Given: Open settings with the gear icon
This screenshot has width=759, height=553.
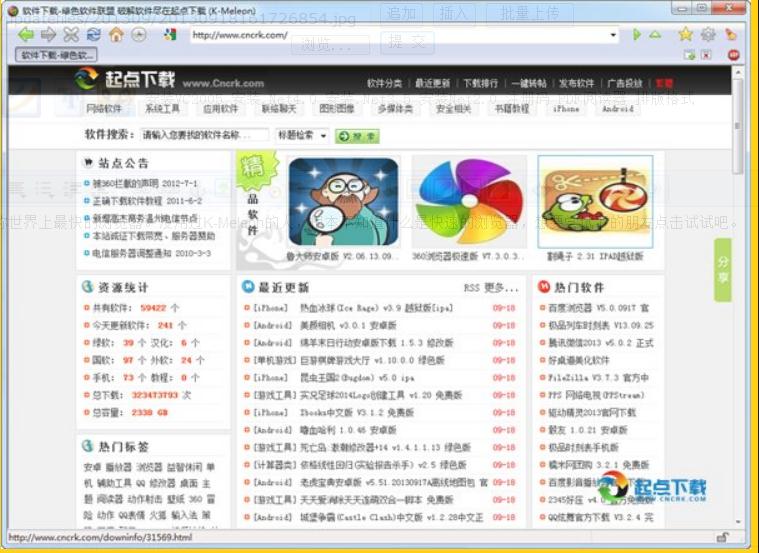Looking at the screenshot, I should [x=708, y=34].
